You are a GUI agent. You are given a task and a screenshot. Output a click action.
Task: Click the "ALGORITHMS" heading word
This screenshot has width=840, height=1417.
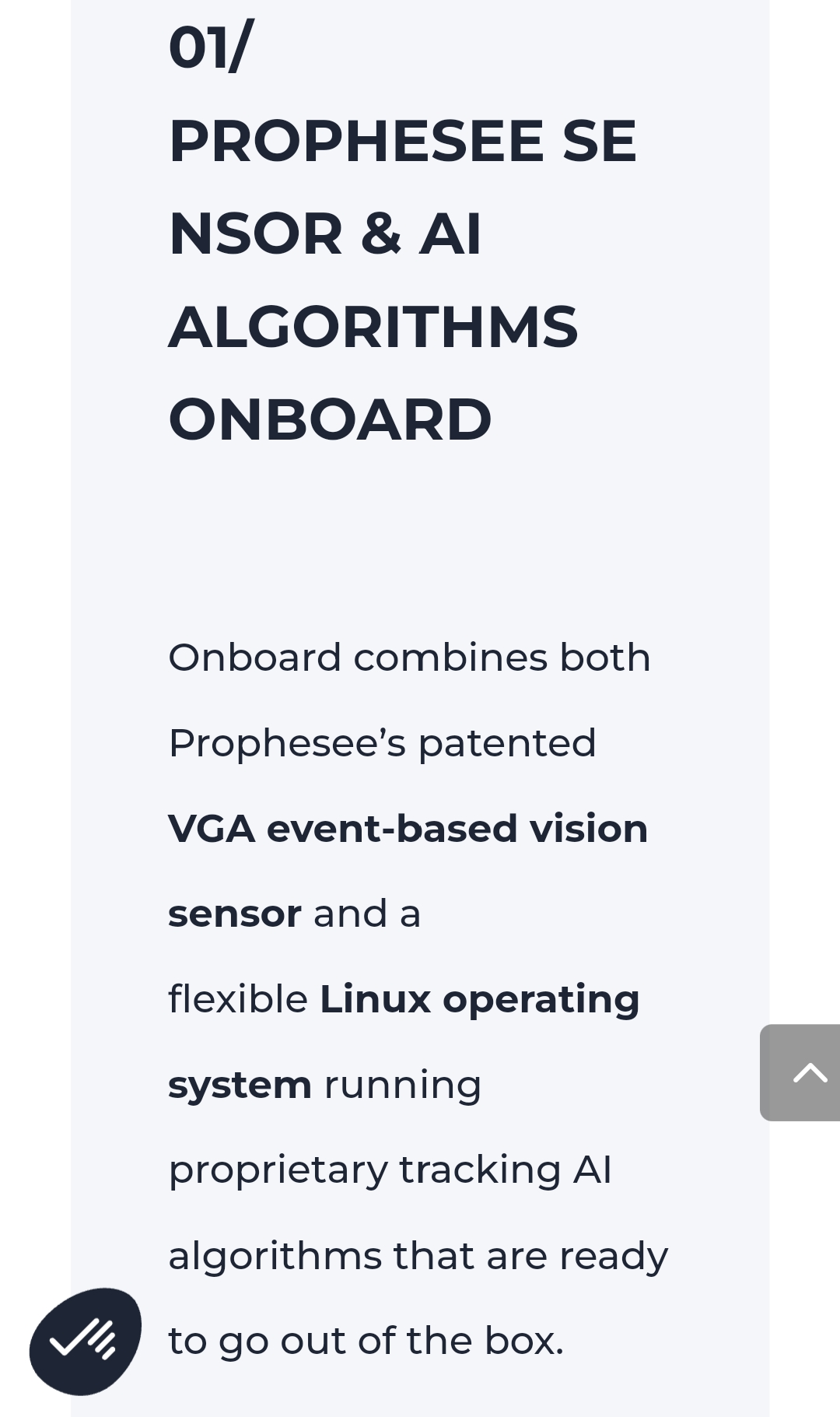click(x=373, y=327)
